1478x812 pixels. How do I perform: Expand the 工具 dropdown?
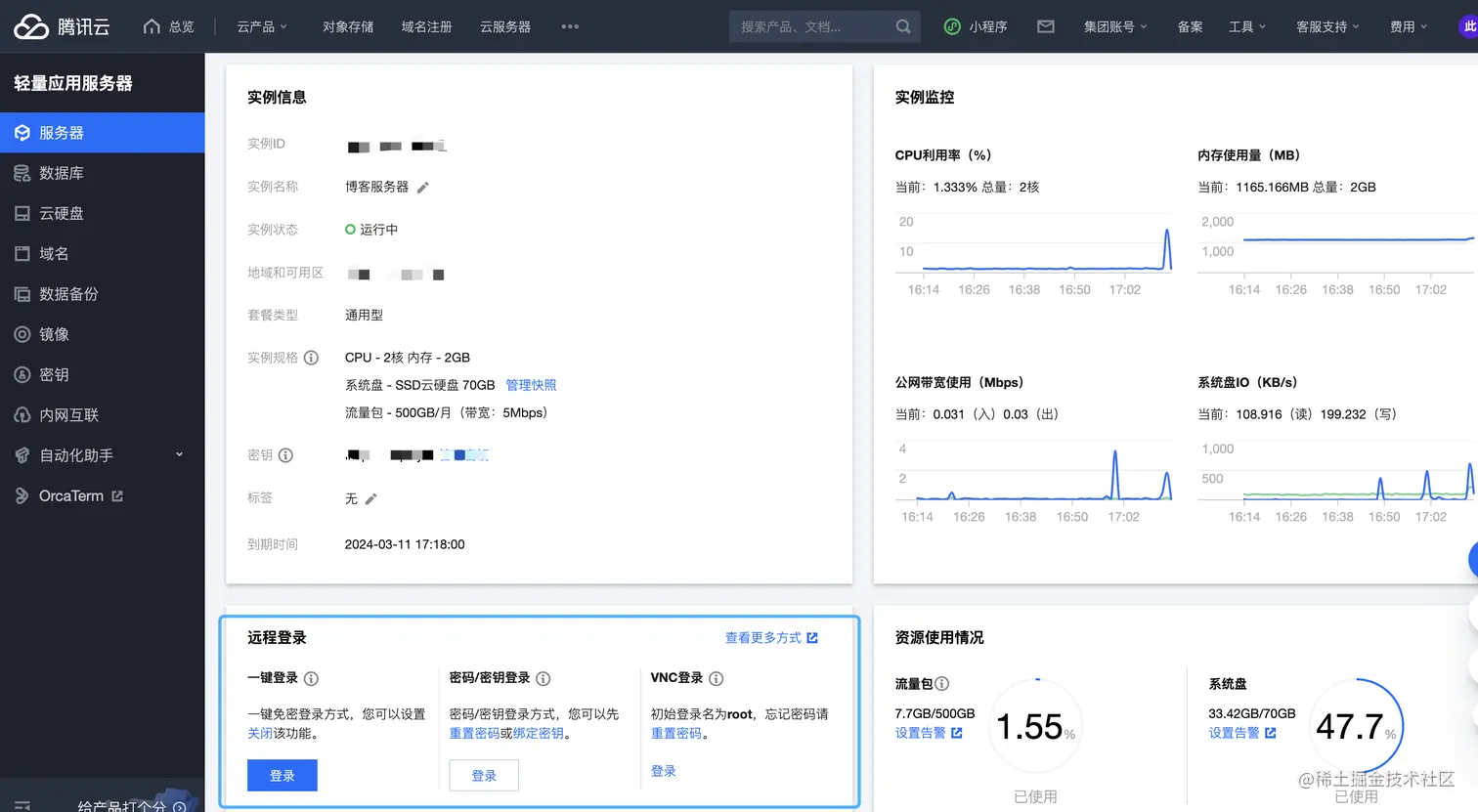(1247, 26)
